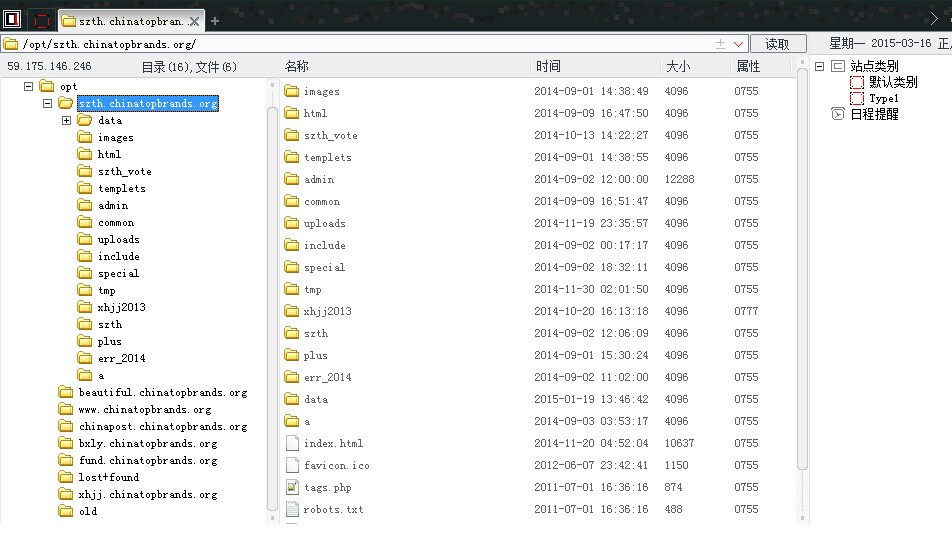This screenshot has height=537, width=952.
Task: Open 日程提醒 schedule reminder icon
Action: pos(838,114)
